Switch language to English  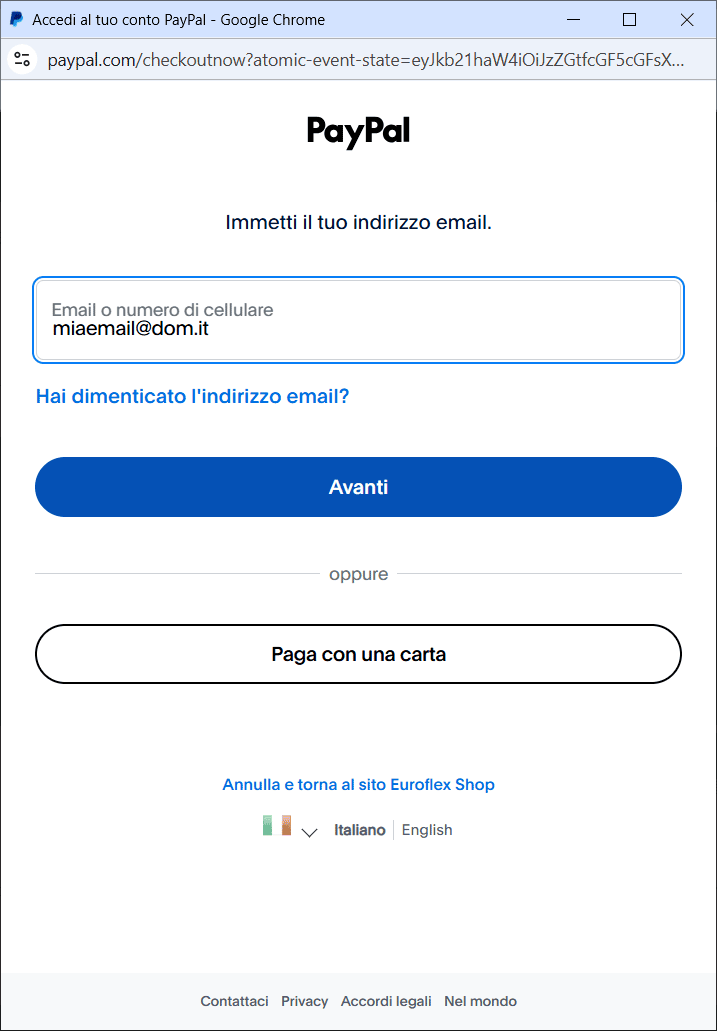[x=427, y=830]
